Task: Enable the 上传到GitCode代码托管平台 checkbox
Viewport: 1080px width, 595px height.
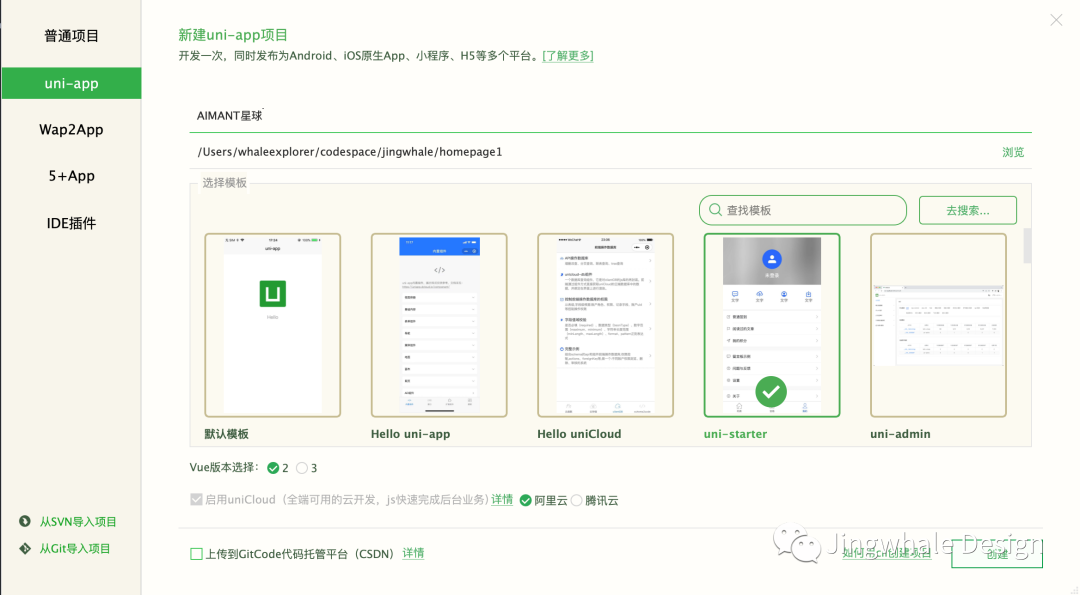Action: [196, 552]
